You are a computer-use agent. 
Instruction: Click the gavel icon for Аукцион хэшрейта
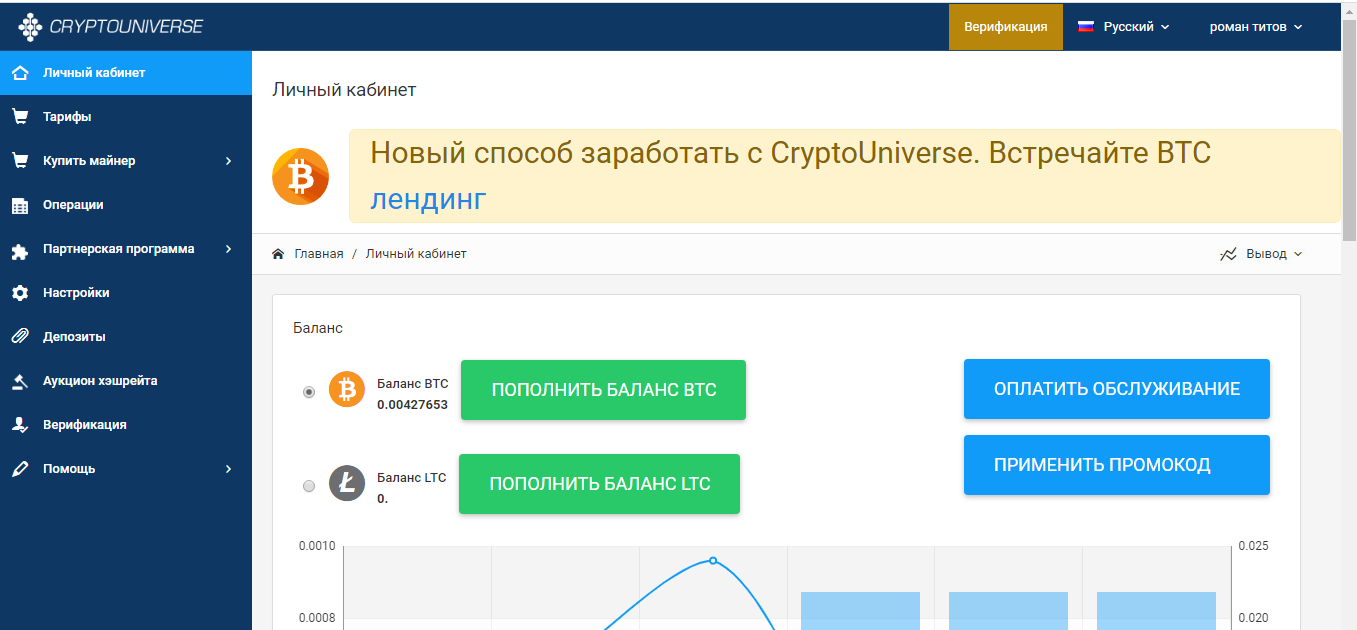[20, 381]
